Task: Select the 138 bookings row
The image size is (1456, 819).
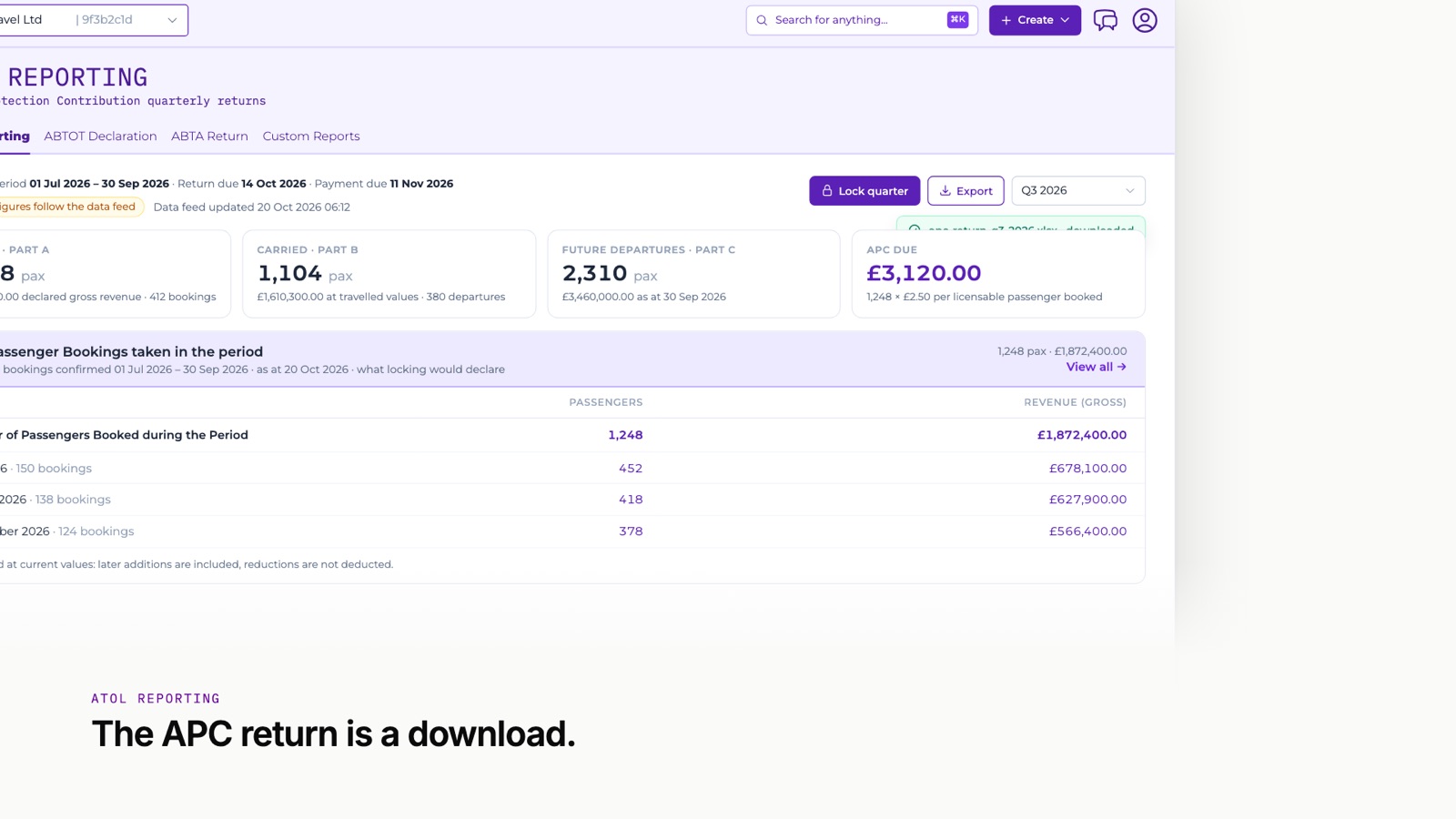Action: (572, 500)
